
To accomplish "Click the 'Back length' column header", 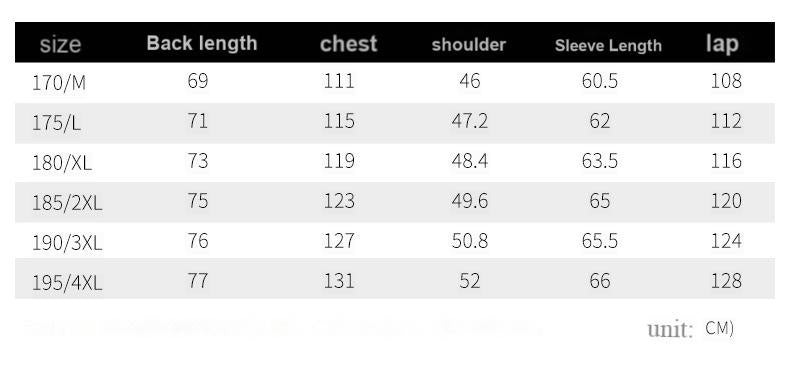I will tap(202, 44).
